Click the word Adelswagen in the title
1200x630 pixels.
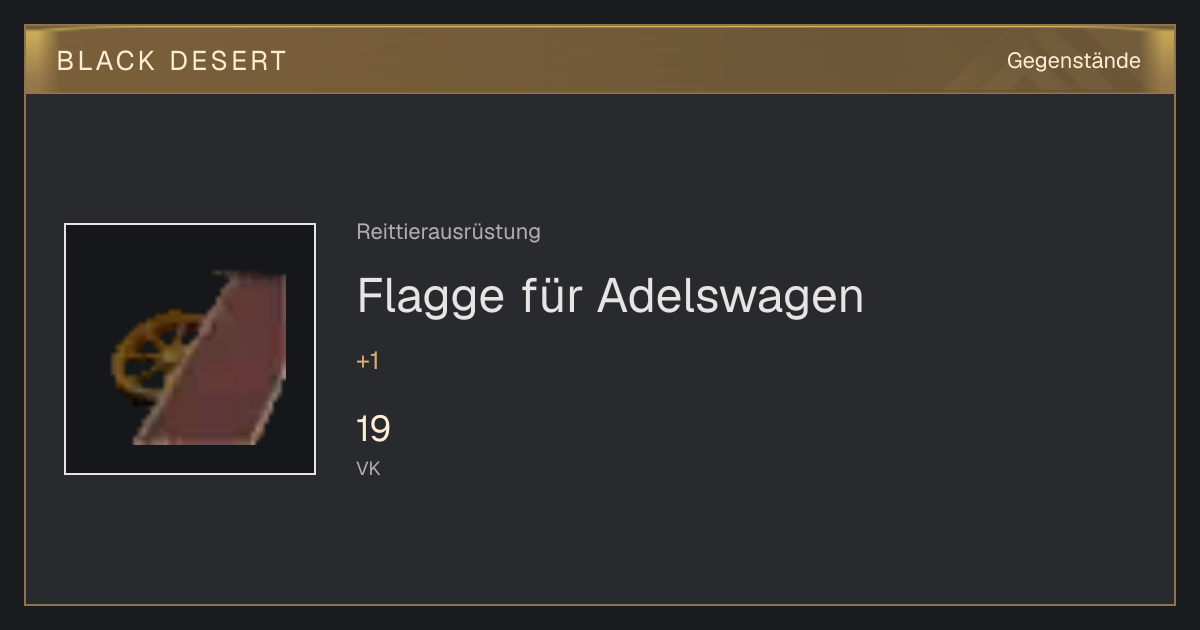[x=731, y=296]
